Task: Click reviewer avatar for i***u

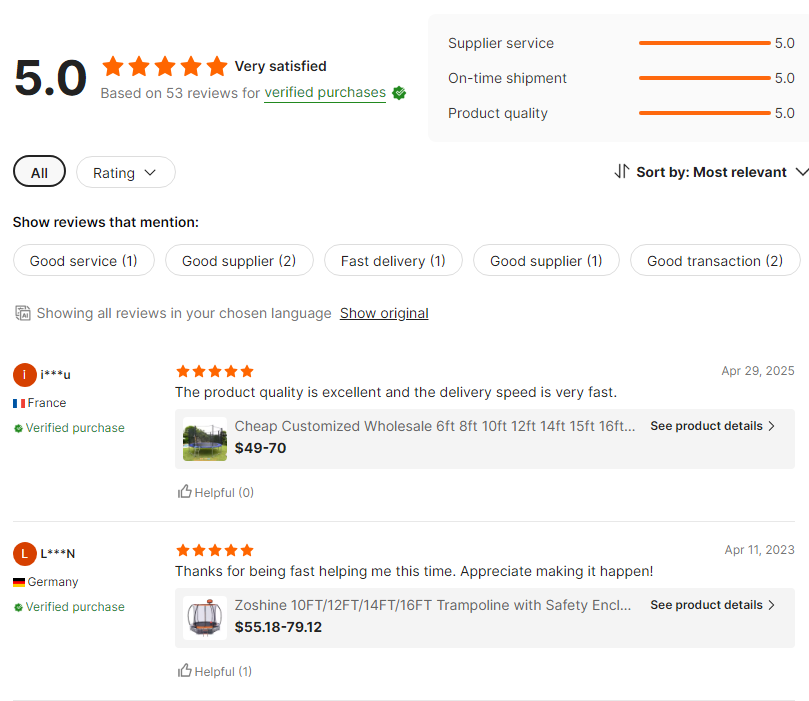Action: (24, 374)
